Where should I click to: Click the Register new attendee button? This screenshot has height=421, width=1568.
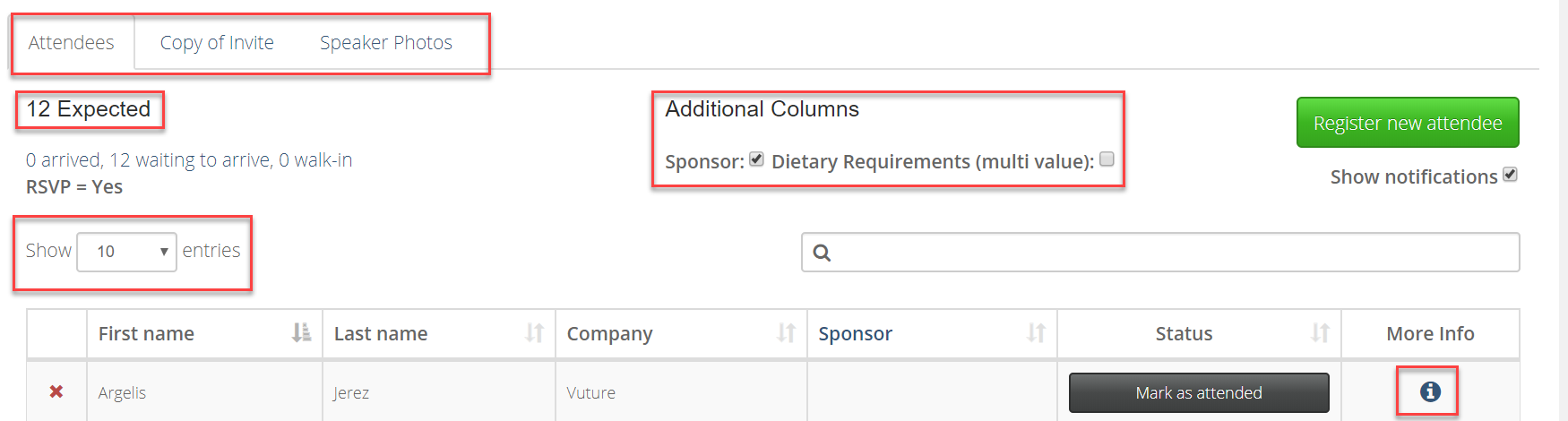(x=1408, y=123)
